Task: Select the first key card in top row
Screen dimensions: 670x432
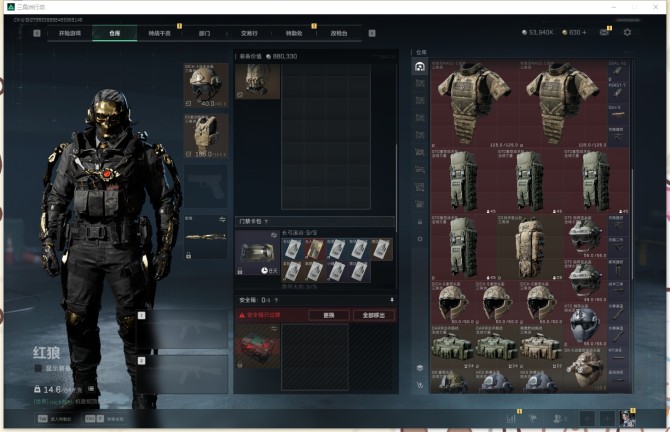Action: point(293,249)
